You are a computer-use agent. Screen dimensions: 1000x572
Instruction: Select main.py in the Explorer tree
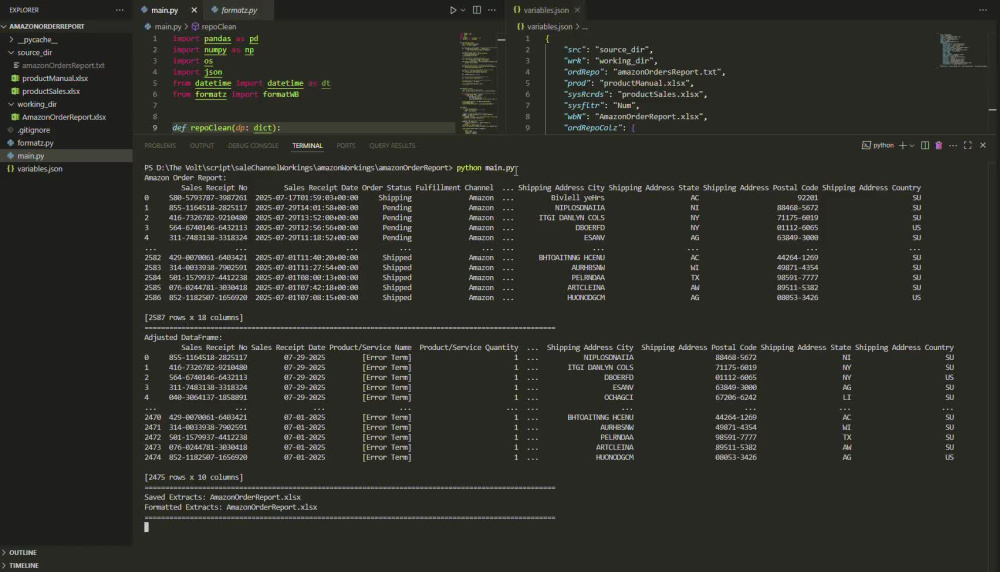pyautogui.click(x=31, y=156)
